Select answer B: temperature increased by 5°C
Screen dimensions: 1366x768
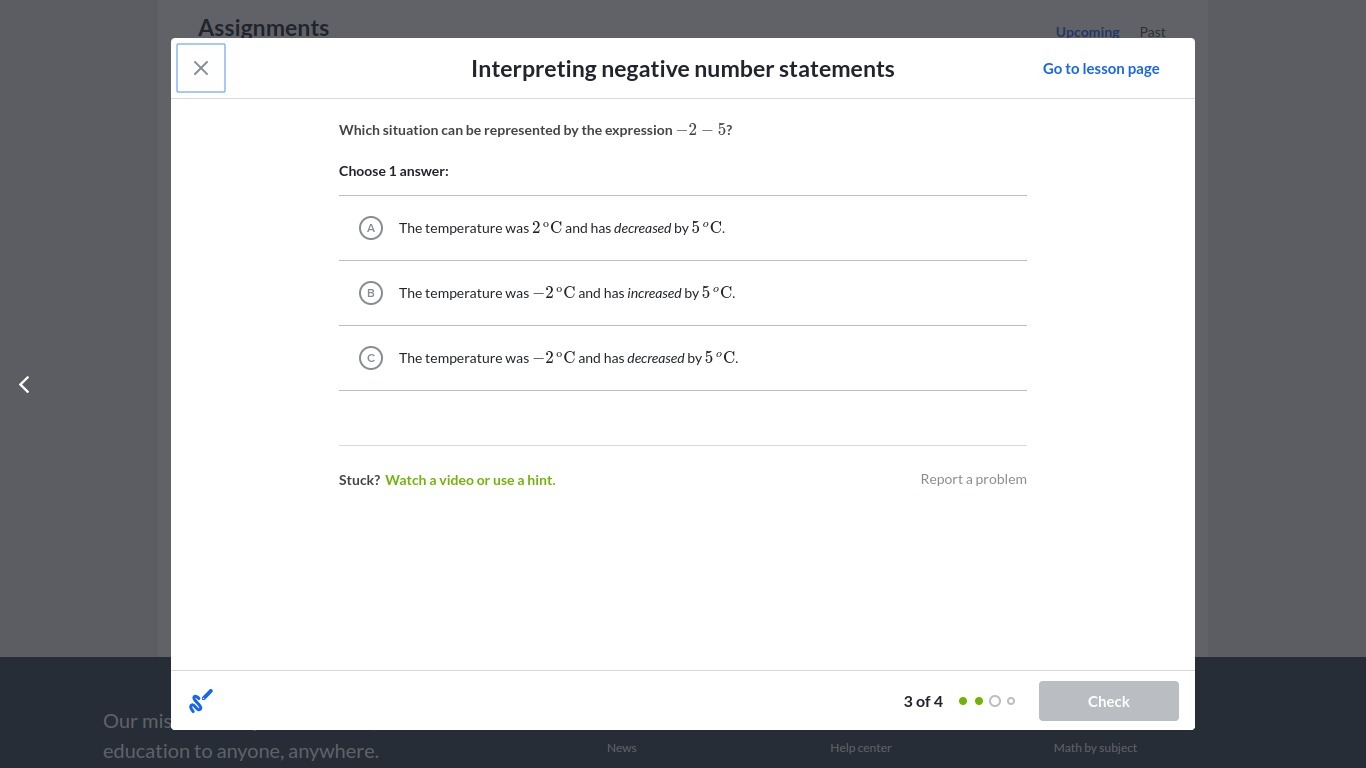[x=371, y=293]
